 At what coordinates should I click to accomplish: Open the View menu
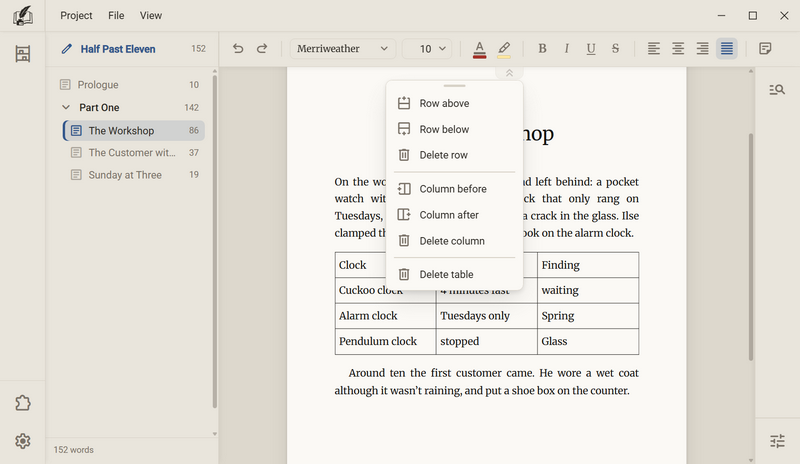[151, 15]
